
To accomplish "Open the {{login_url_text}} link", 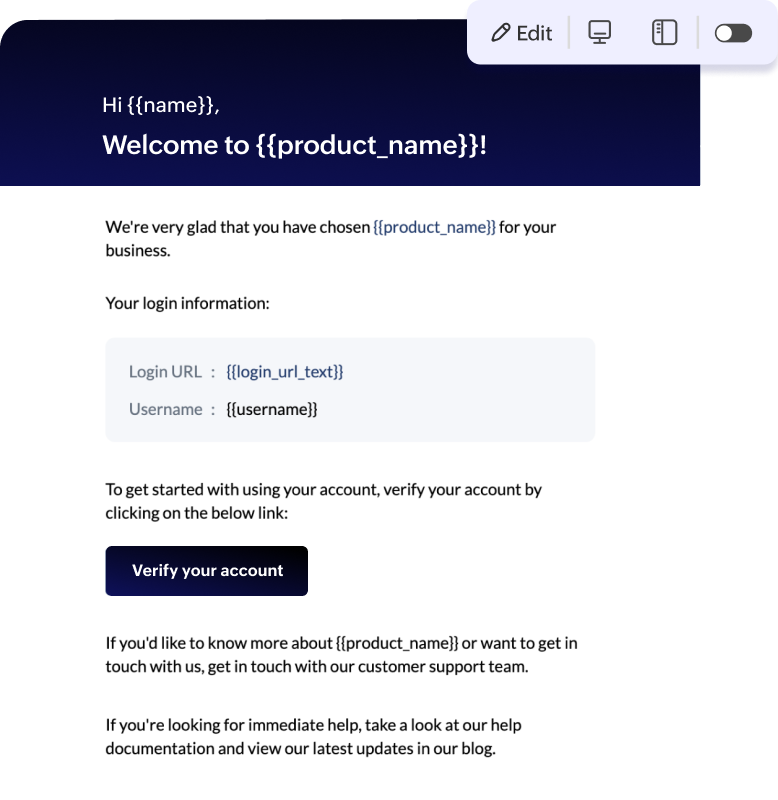I will [x=285, y=372].
